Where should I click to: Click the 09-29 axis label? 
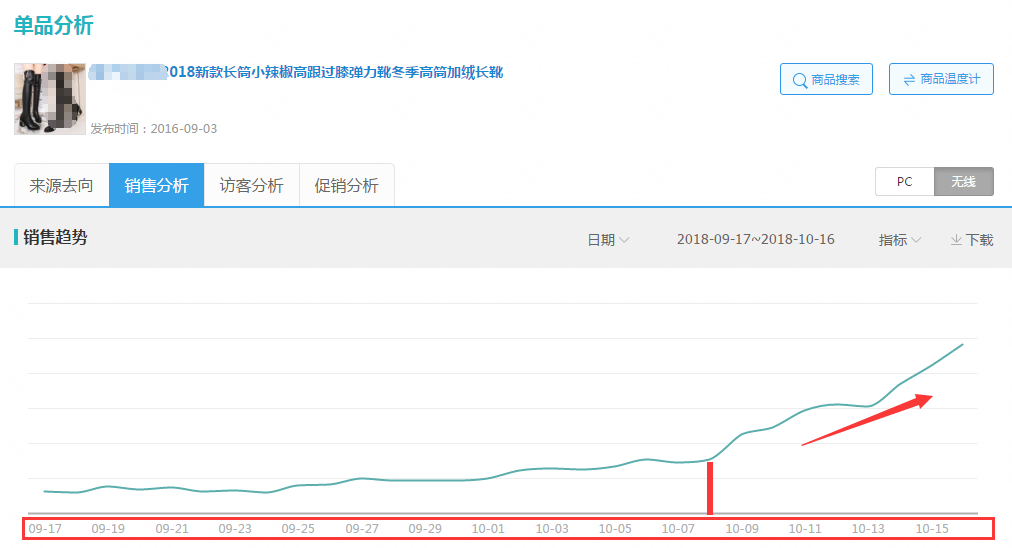[x=425, y=529]
